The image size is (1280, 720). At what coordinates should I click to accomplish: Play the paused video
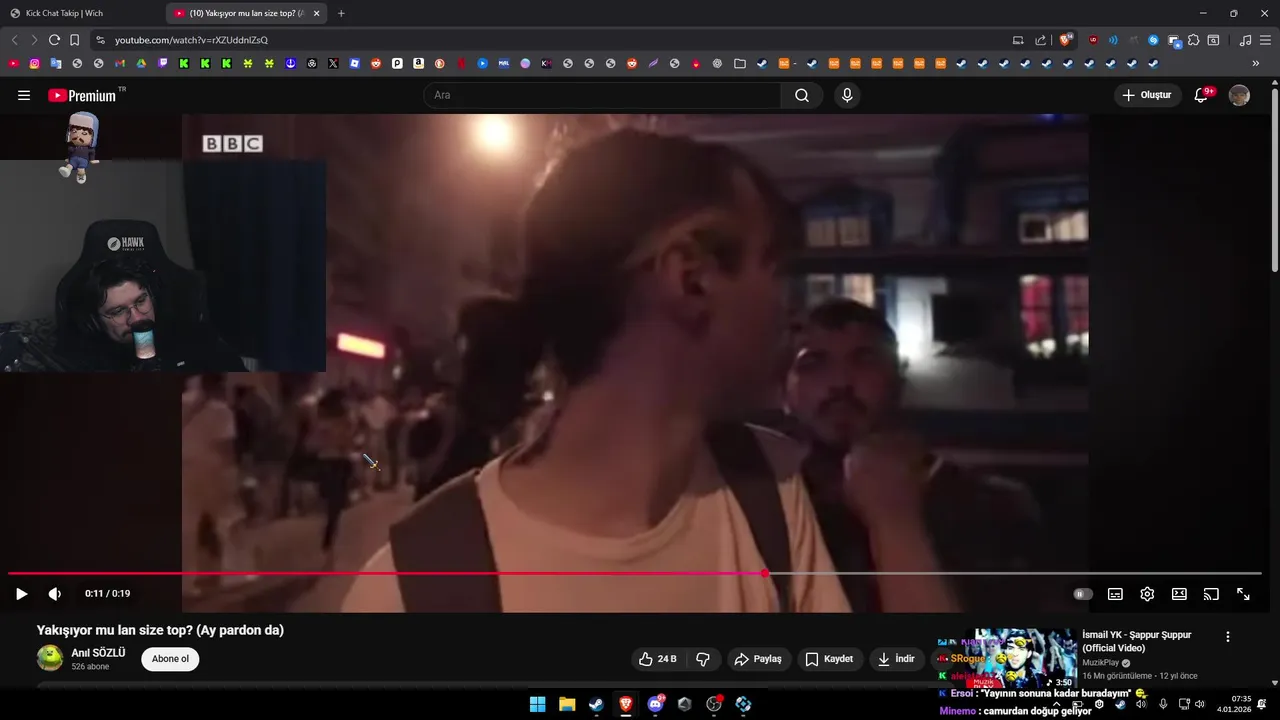tap(21, 594)
